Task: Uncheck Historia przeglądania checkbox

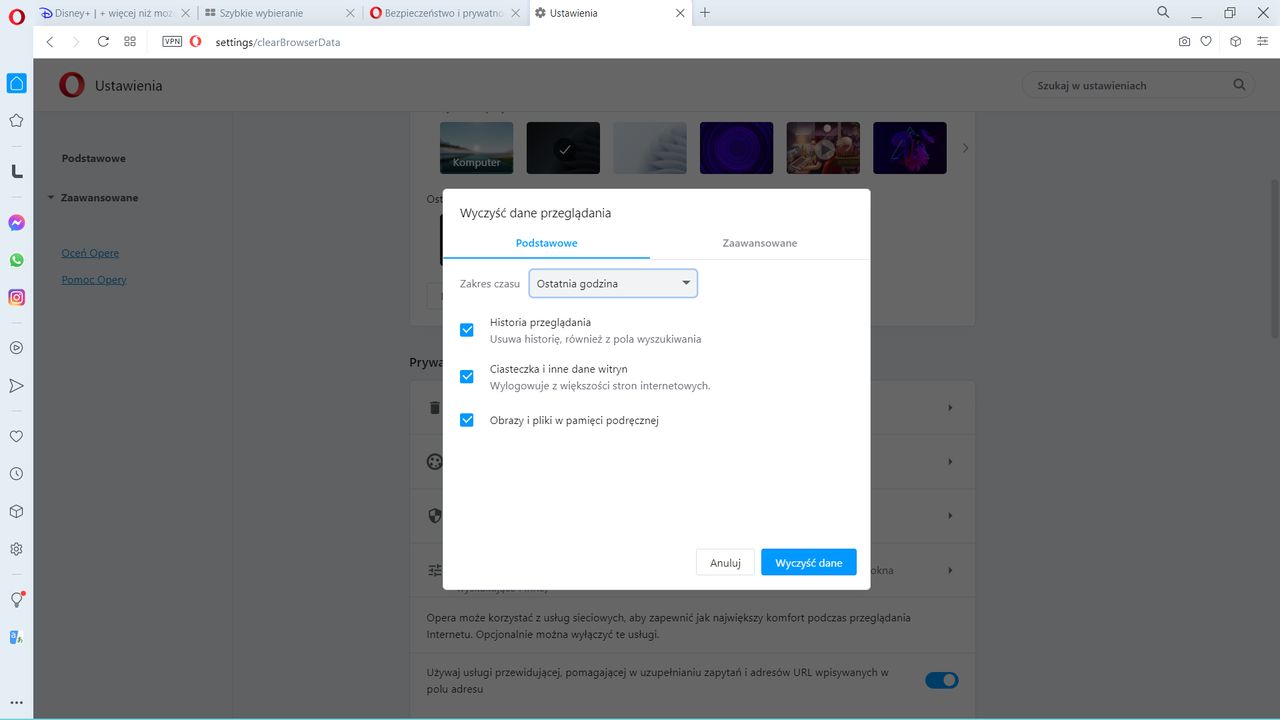Action: [x=467, y=330]
